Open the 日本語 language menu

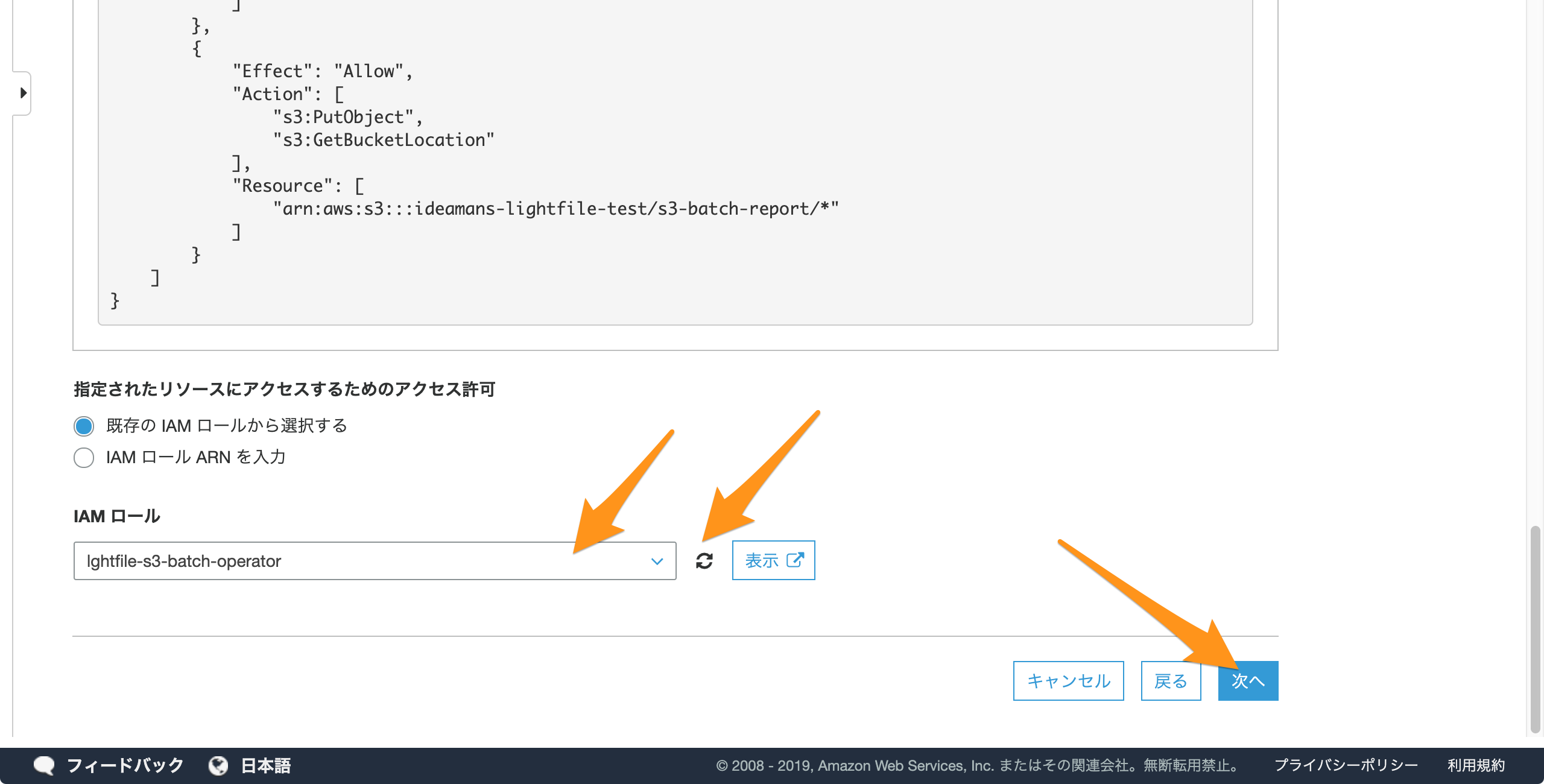click(x=266, y=765)
